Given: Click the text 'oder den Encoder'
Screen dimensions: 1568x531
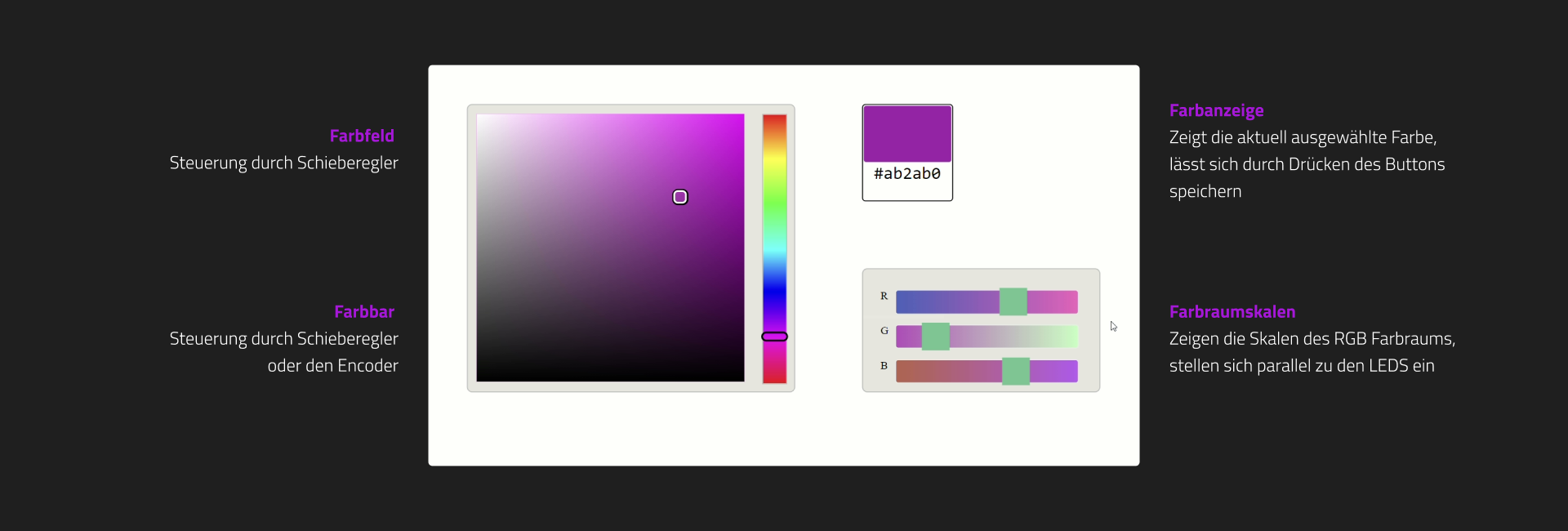Looking at the screenshot, I should coord(333,365).
